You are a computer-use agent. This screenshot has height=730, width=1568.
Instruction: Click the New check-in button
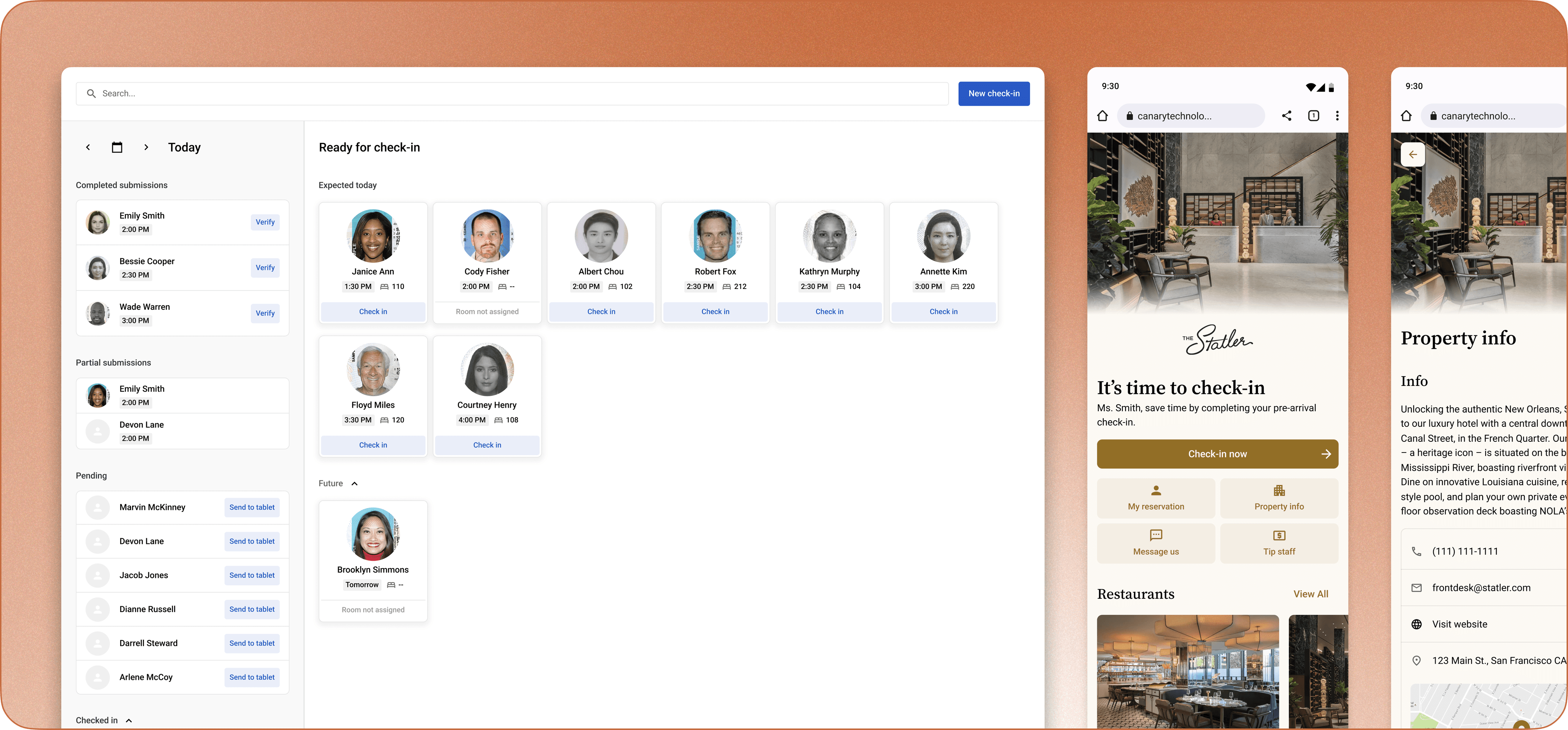pyautogui.click(x=993, y=94)
